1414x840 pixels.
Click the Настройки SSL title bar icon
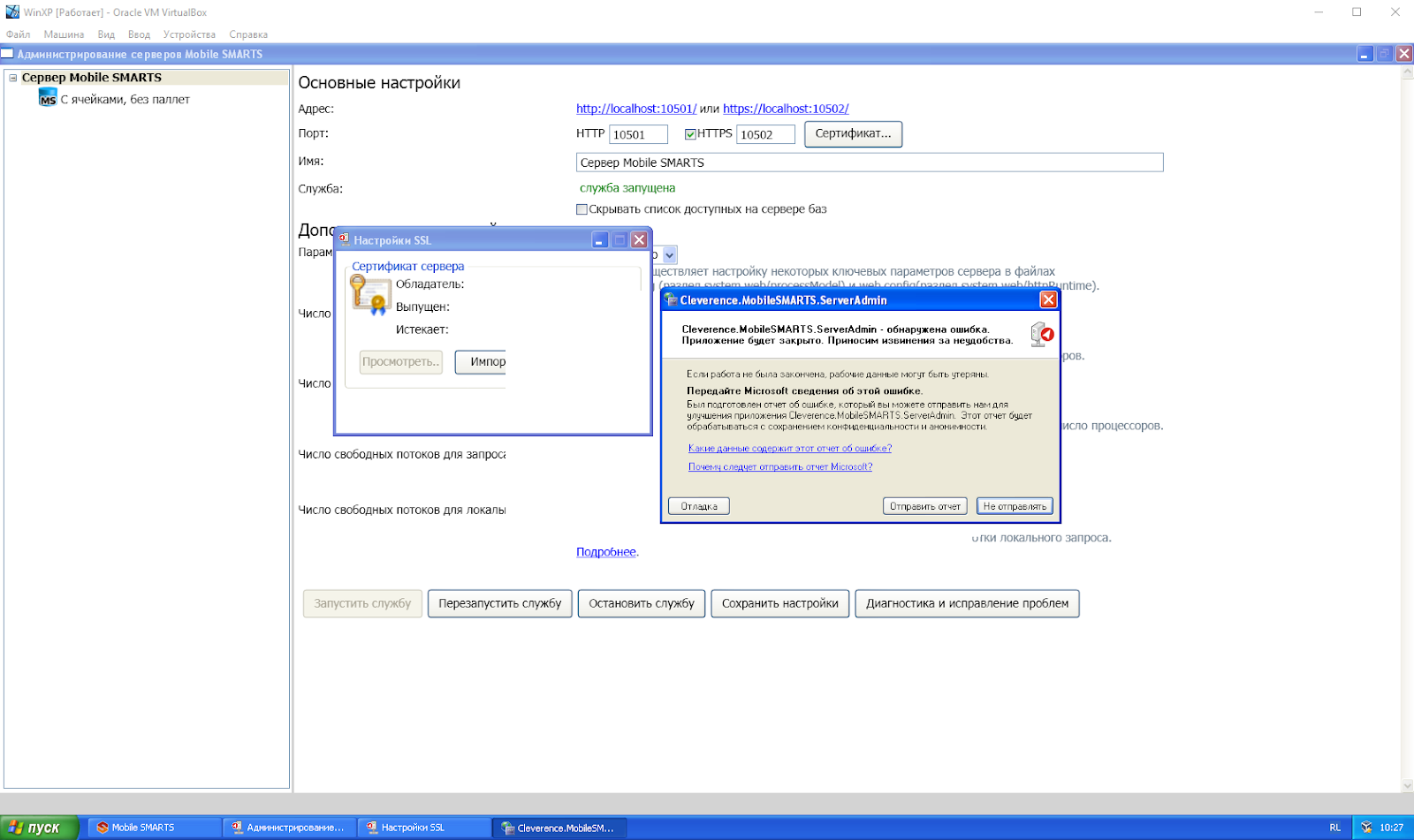point(344,239)
